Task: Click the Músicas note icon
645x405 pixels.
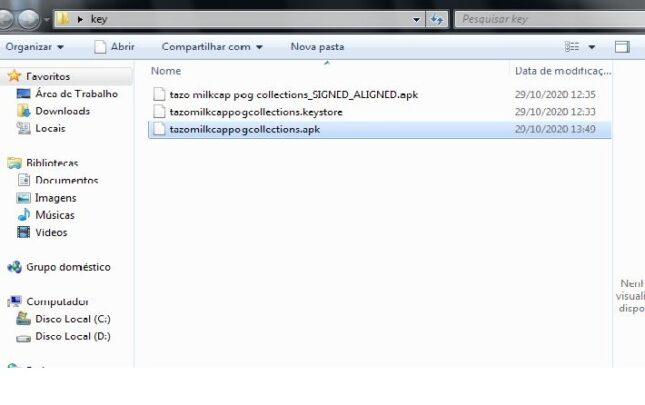Action: (x=24, y=215)
